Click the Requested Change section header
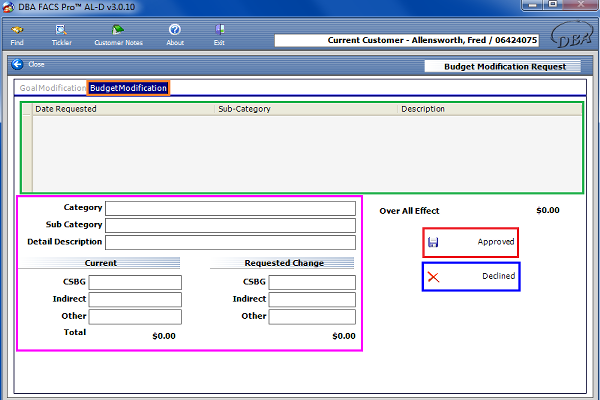Screen dimensions: 600x400 (x=284, y=263)
